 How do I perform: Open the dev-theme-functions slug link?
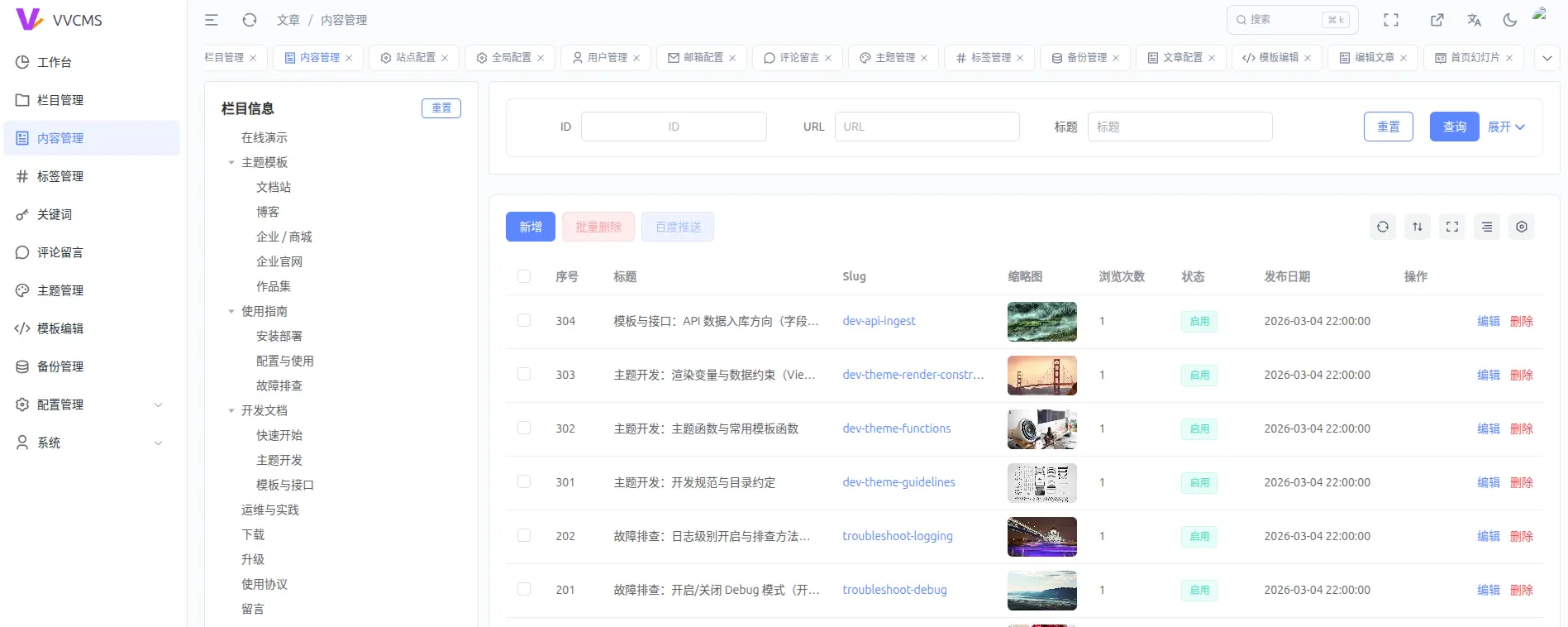tap(897, 428)
